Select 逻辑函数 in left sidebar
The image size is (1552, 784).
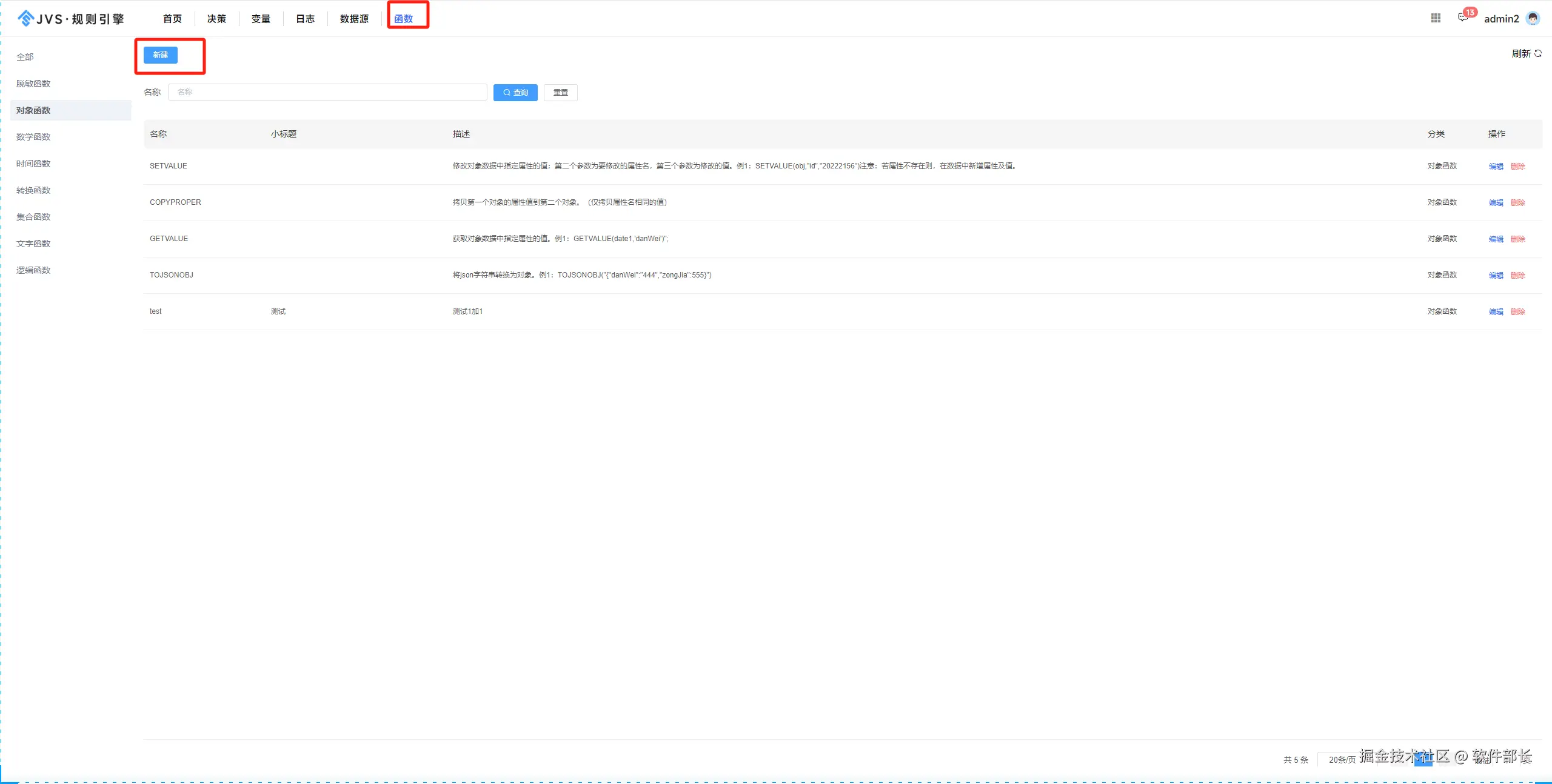click(33, 270)
